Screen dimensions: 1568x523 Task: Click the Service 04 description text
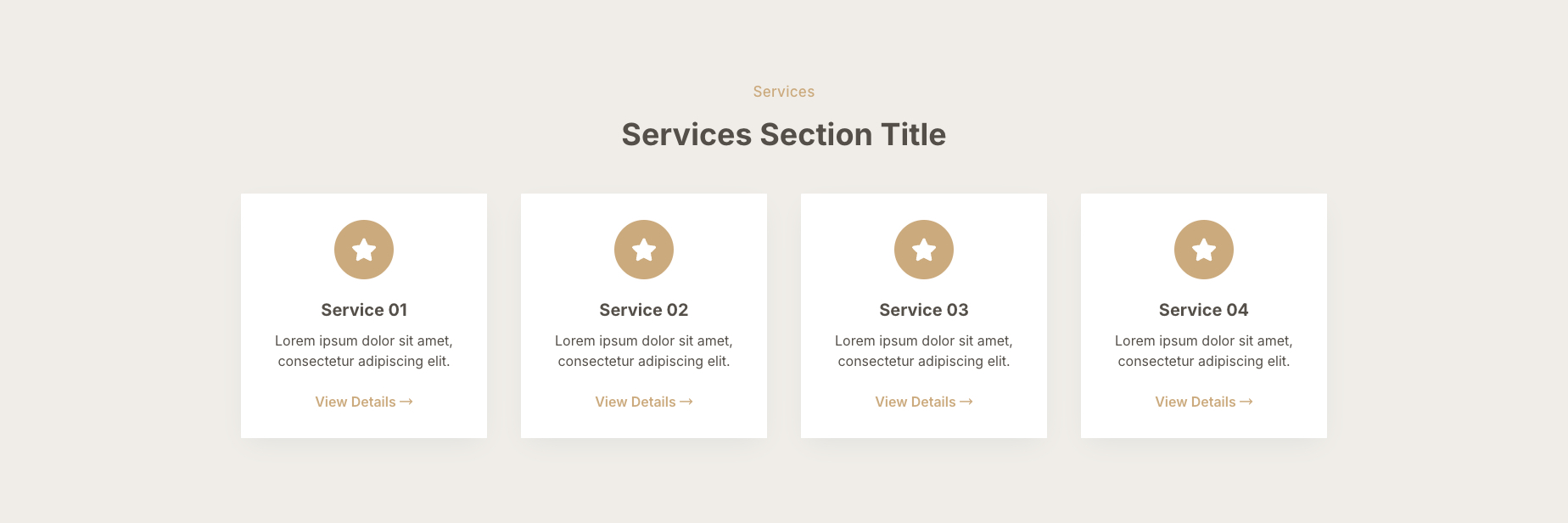point(1204,351)
